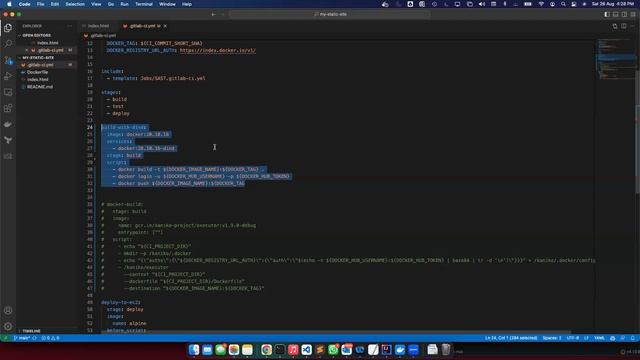Open the index.docker.io URL link
The width and height of the screenshot is (640, 360).
[x=218, y=50]
